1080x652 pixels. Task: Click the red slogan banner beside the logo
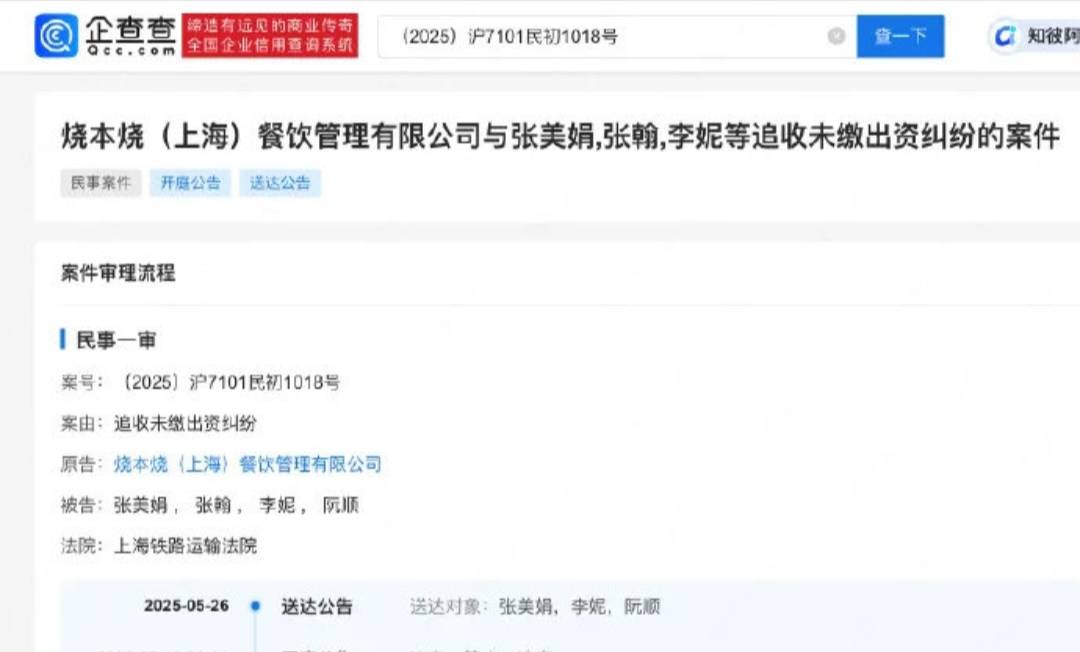[x=270, y=36]
